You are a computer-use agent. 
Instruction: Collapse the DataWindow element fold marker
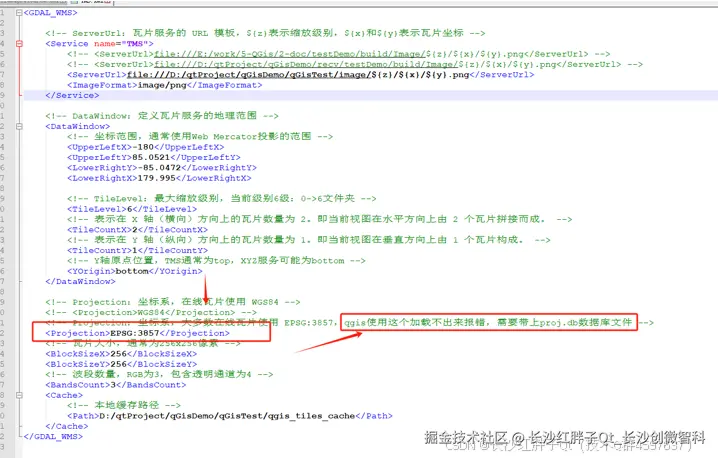point(19,126)
